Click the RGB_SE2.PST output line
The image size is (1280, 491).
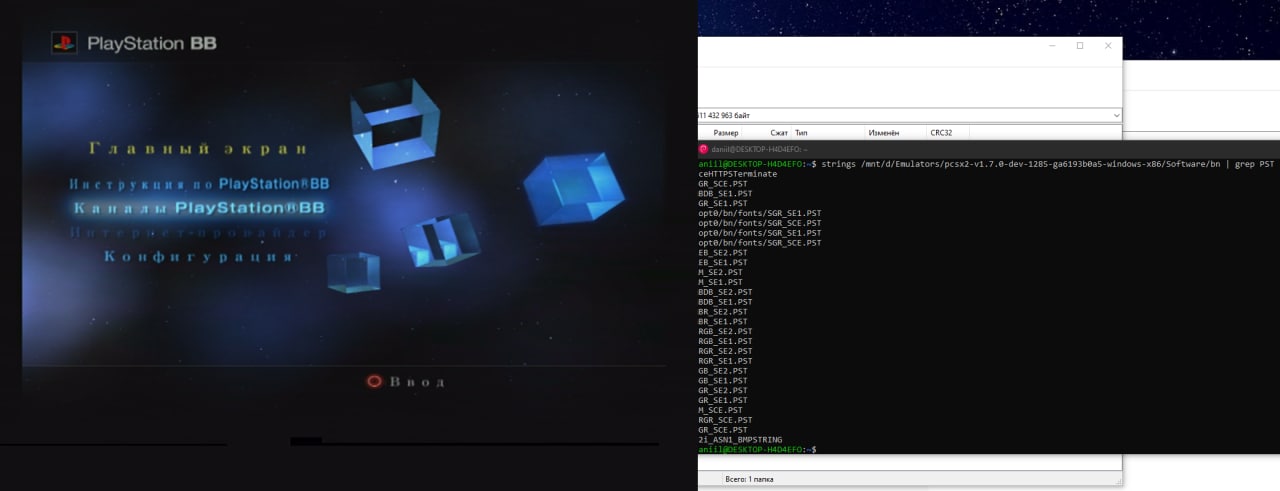coord(725,331)
